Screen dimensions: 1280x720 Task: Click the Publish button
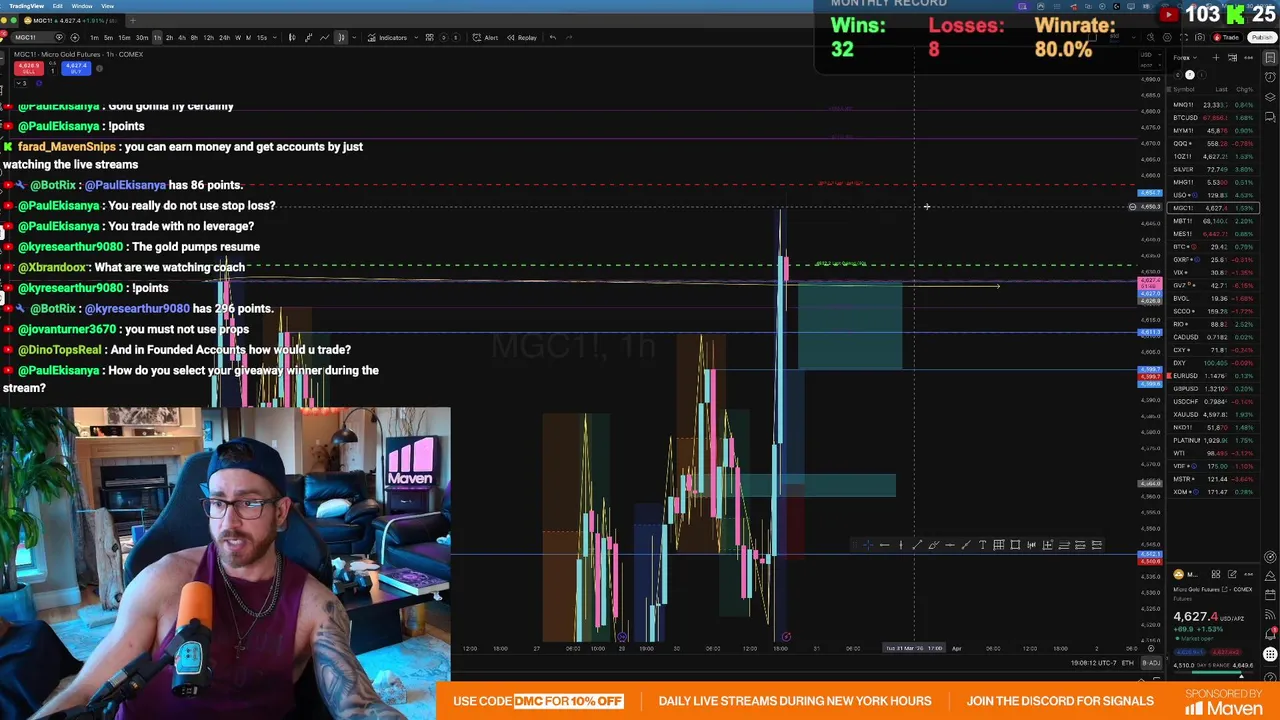[x=1261, y=38]
